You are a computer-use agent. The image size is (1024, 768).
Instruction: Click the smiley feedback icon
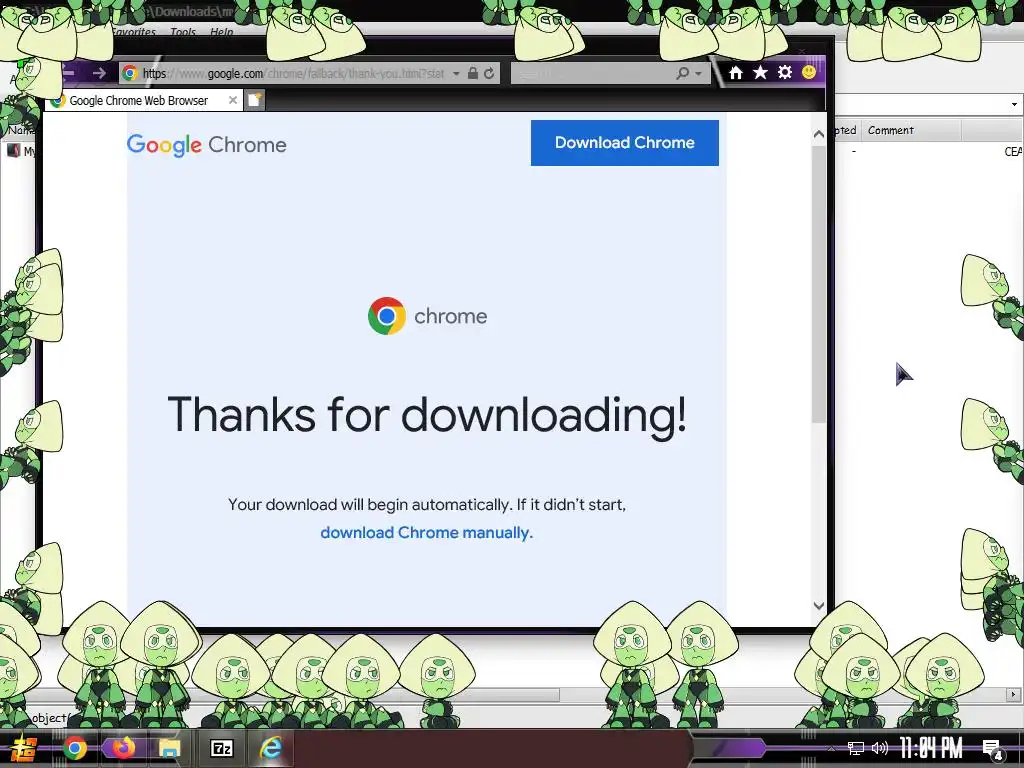coord(808,72)
